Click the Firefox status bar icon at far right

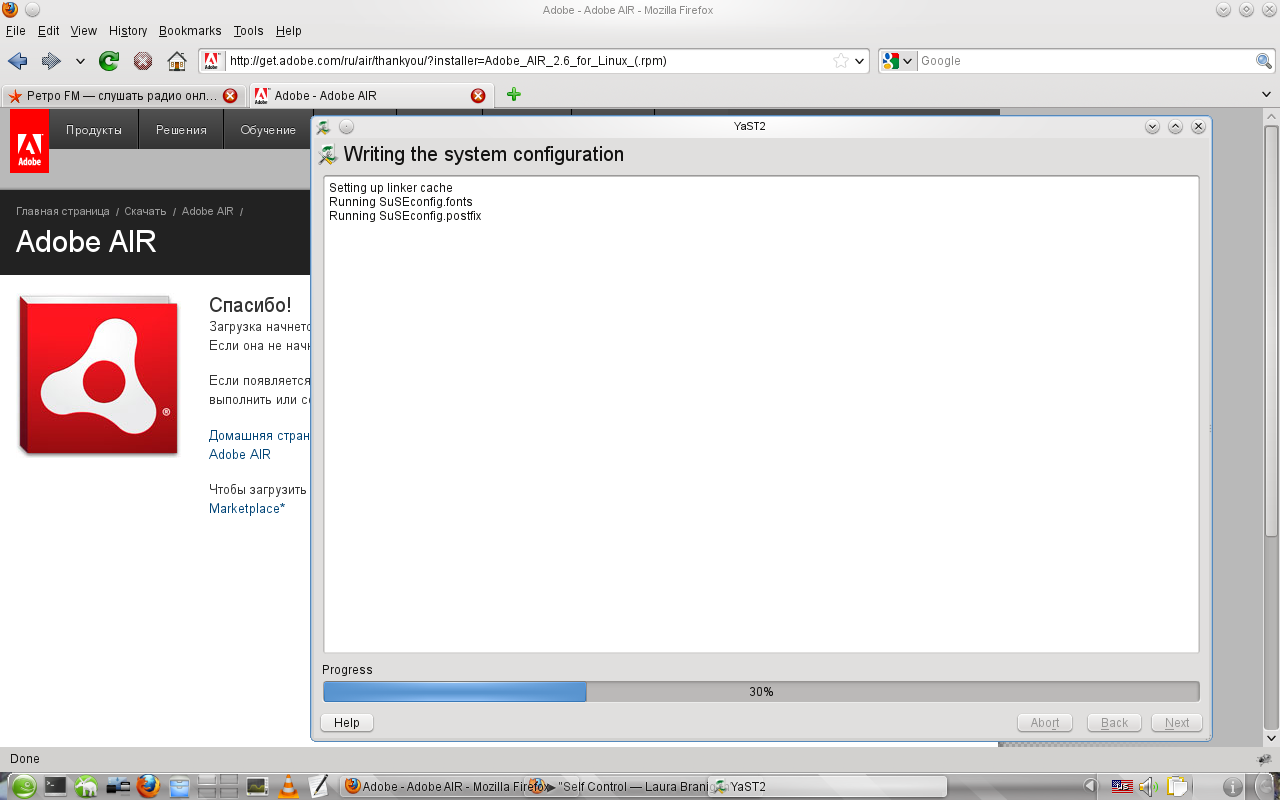tap(1264, 760)
